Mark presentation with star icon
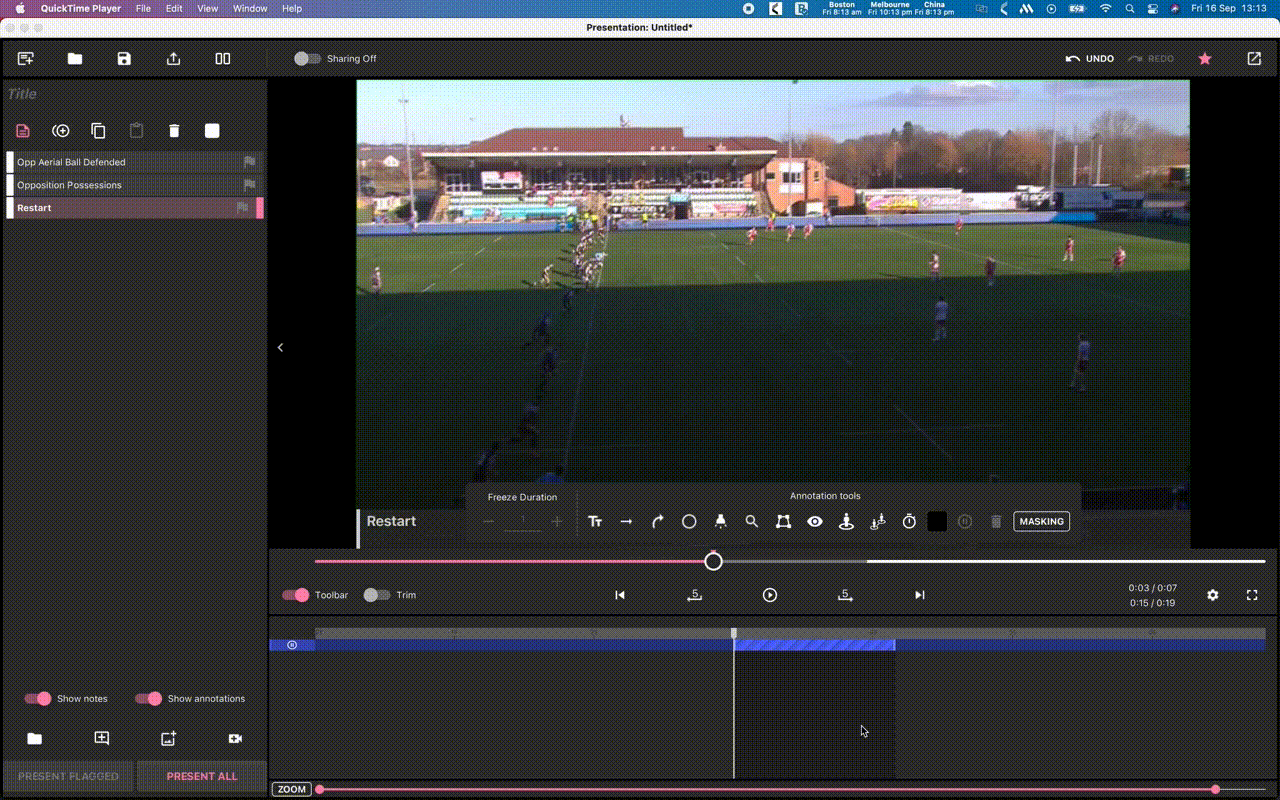The height and width of the screenshot is (800, 1280). (x=1205, y=59)
